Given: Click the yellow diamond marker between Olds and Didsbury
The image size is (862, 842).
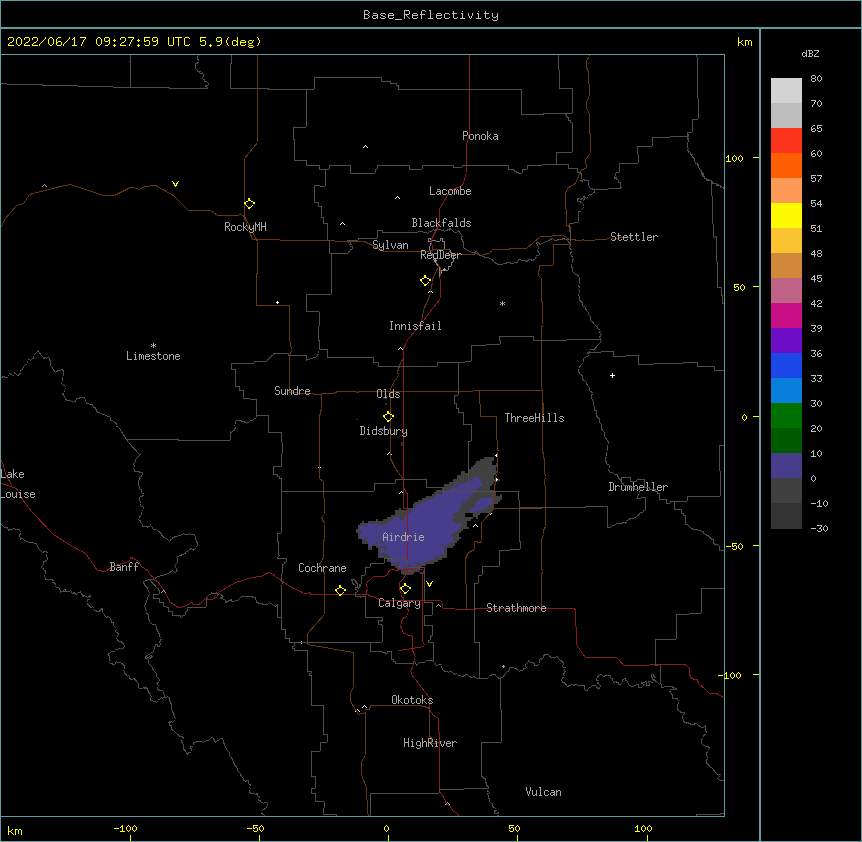Looking at the screenshot, I should tap(389, 417).
